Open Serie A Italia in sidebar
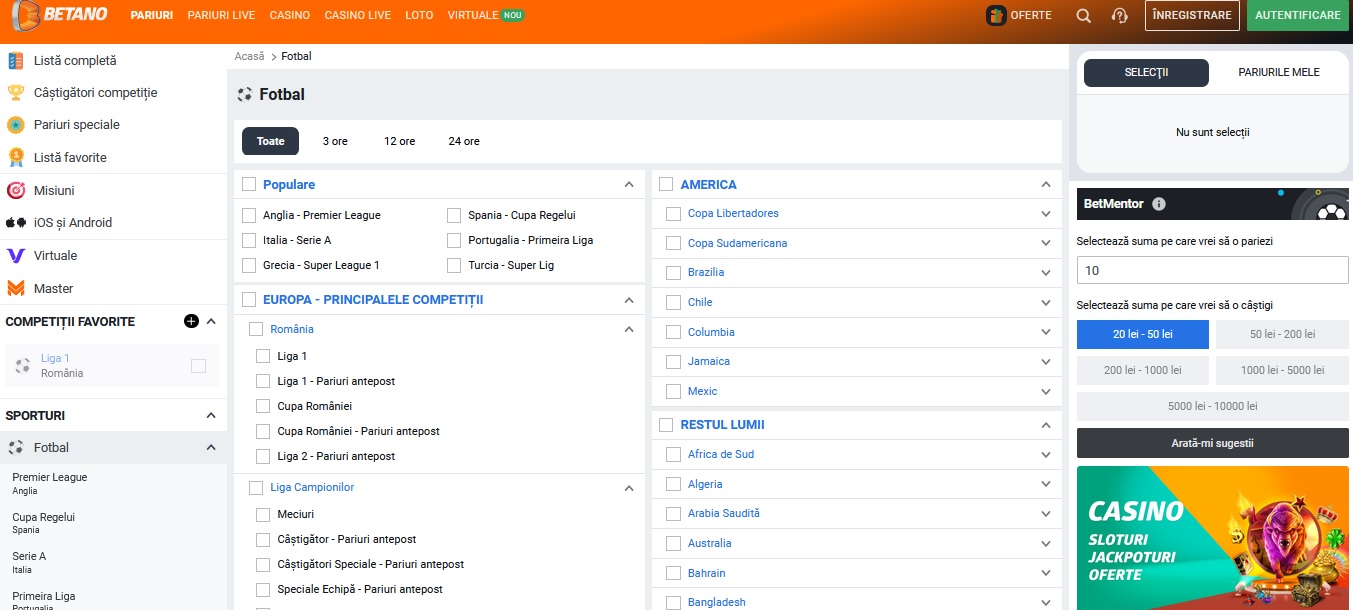This screenshot has width=1353, height=610. (x=29, y=563)
